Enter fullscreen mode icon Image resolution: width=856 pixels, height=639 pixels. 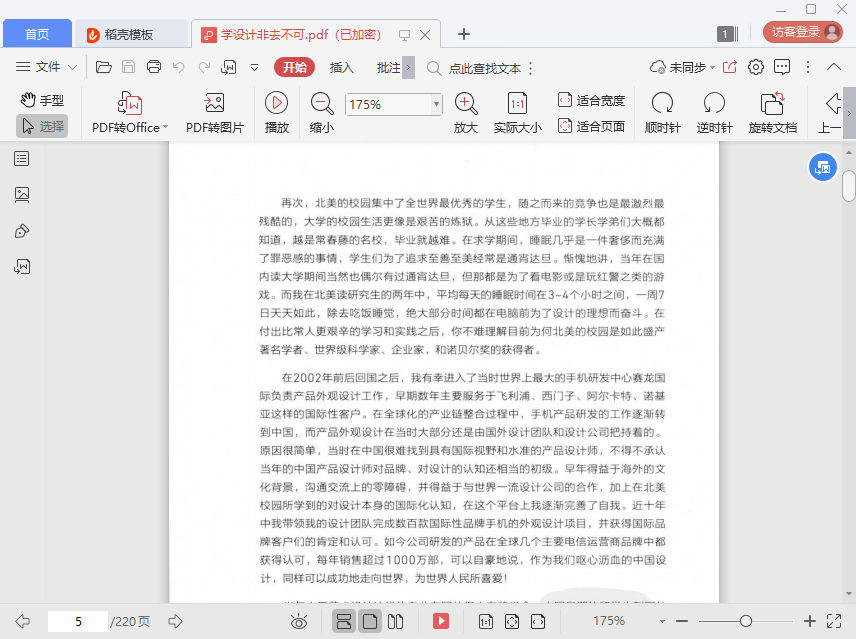(834, 621)
